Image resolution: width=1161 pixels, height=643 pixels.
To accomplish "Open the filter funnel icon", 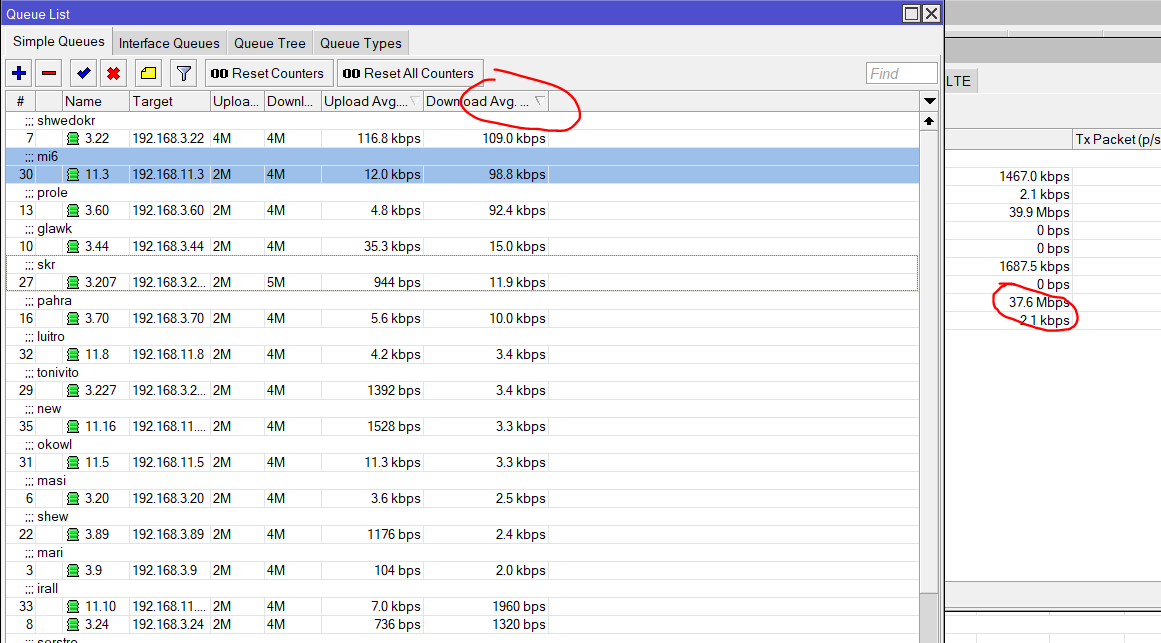I will coord(184,73).
